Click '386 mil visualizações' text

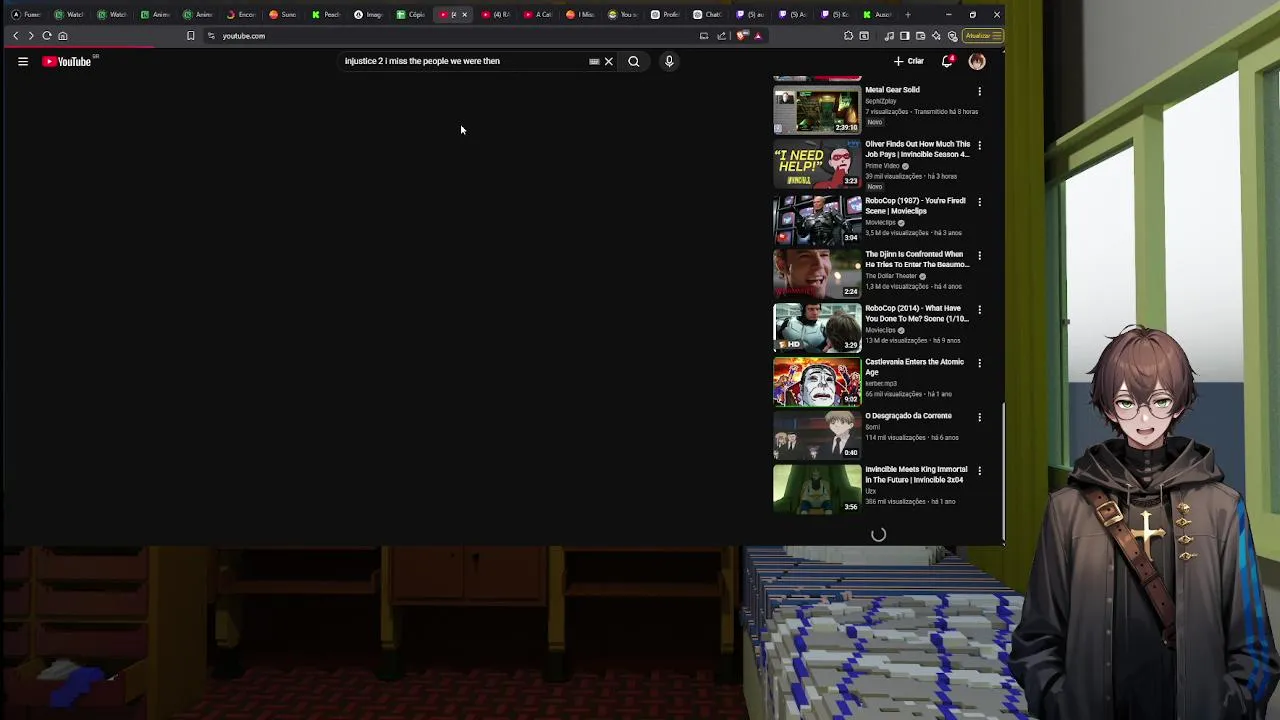click(x=896, y=502)
